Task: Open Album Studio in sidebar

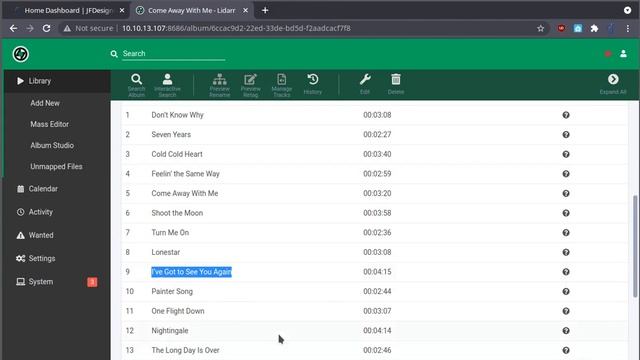Action: click(52, 145)
